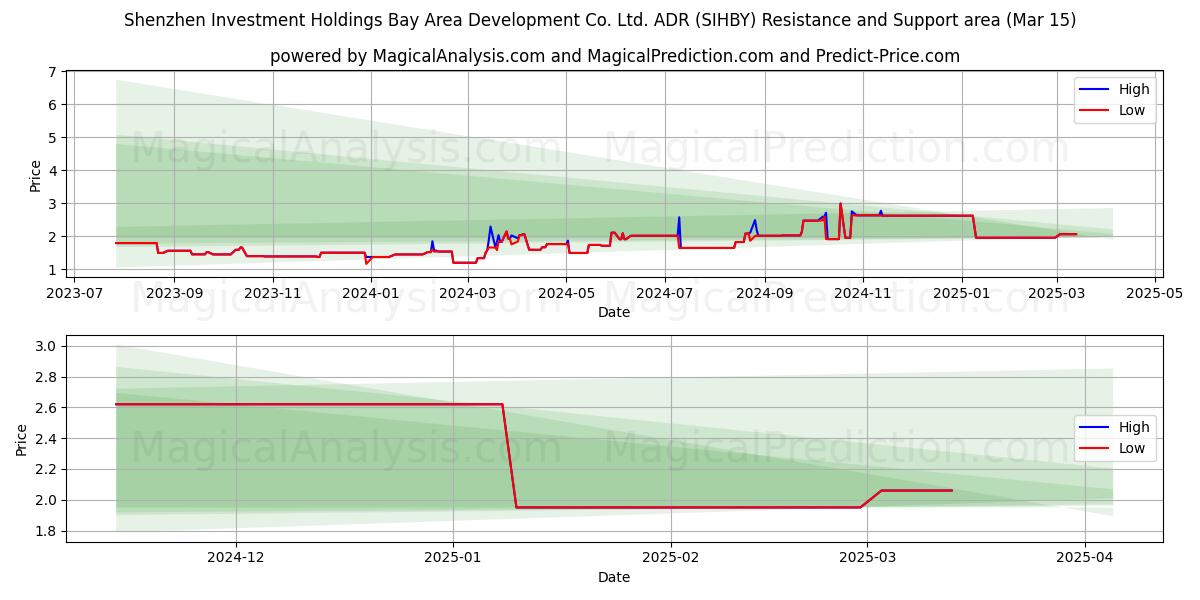Click the 2025-03 tick label of top chart
Screen dimensions: 1200x600
1057,293
